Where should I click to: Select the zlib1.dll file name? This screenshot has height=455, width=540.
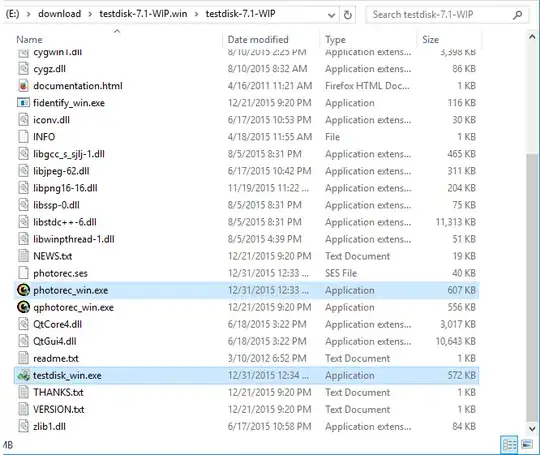[49, 426]
